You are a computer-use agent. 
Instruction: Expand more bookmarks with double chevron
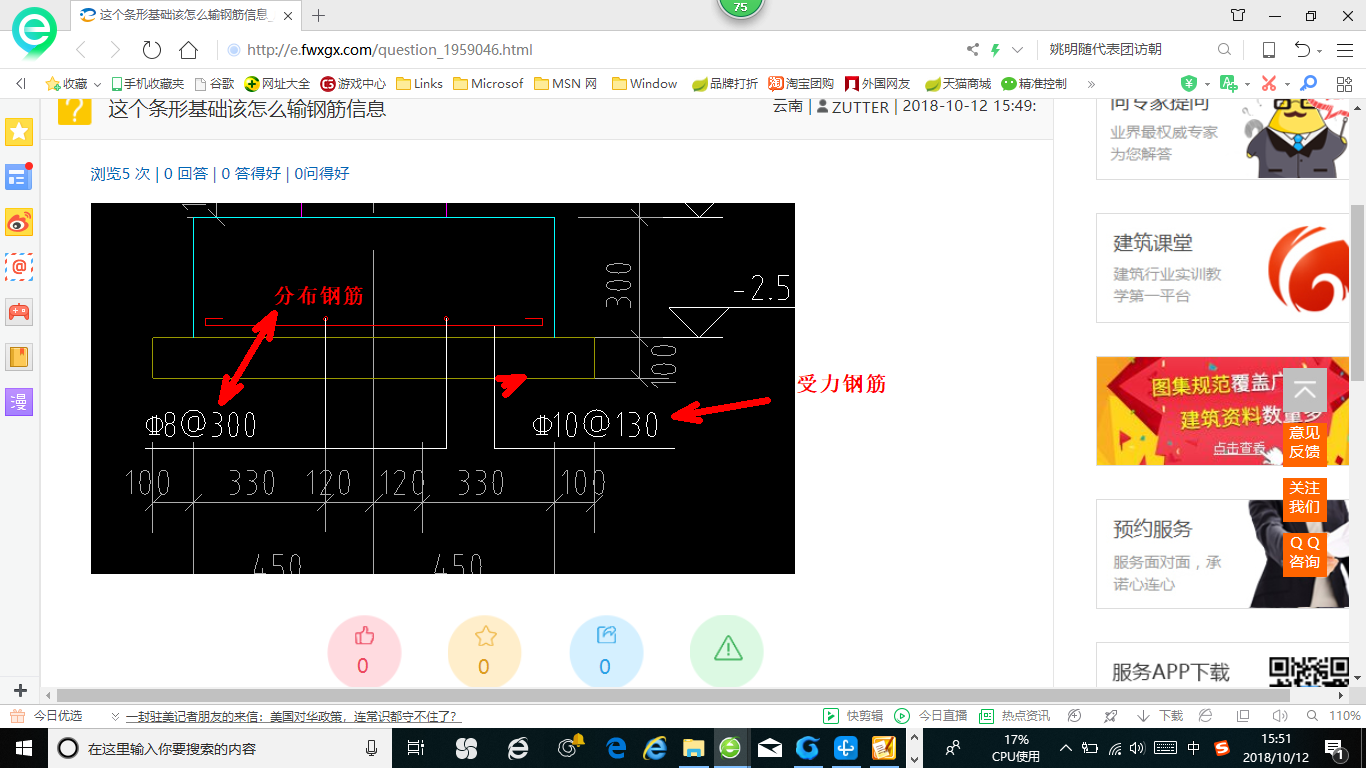(1091, 84)
